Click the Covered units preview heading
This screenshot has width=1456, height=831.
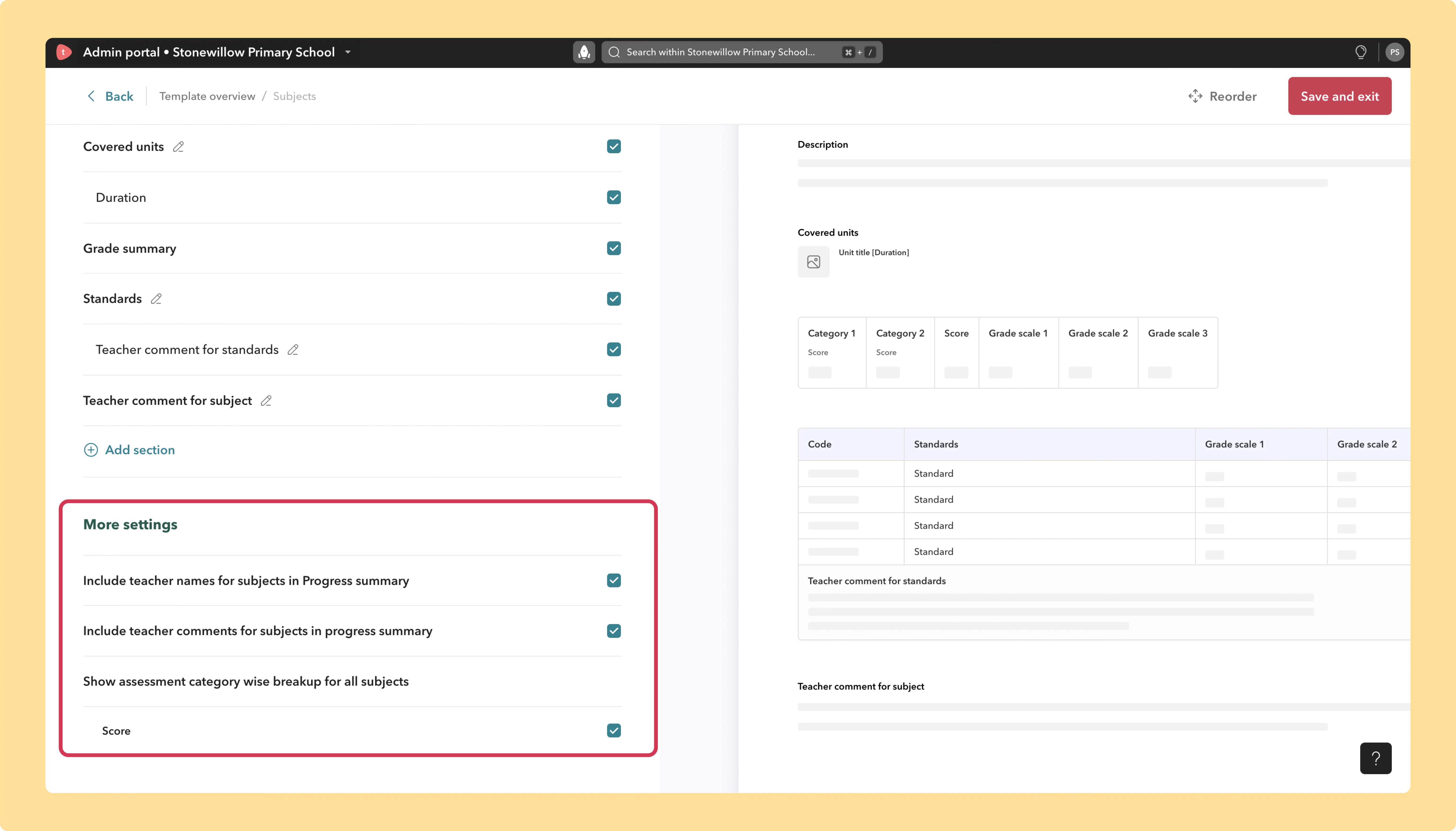pyautogui.click(x=828, y=232)
